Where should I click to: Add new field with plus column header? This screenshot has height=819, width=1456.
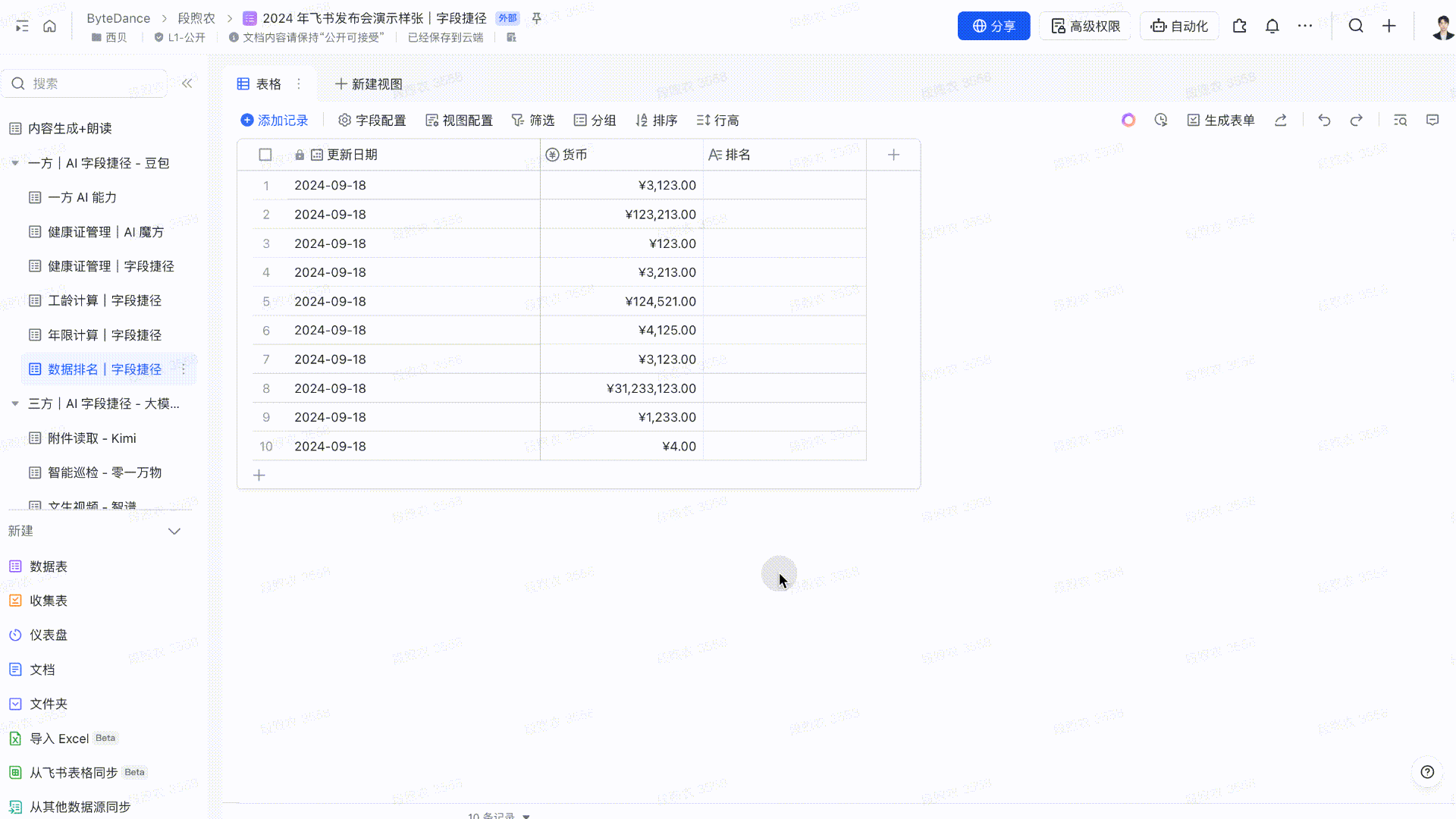(x=893, y=155)
